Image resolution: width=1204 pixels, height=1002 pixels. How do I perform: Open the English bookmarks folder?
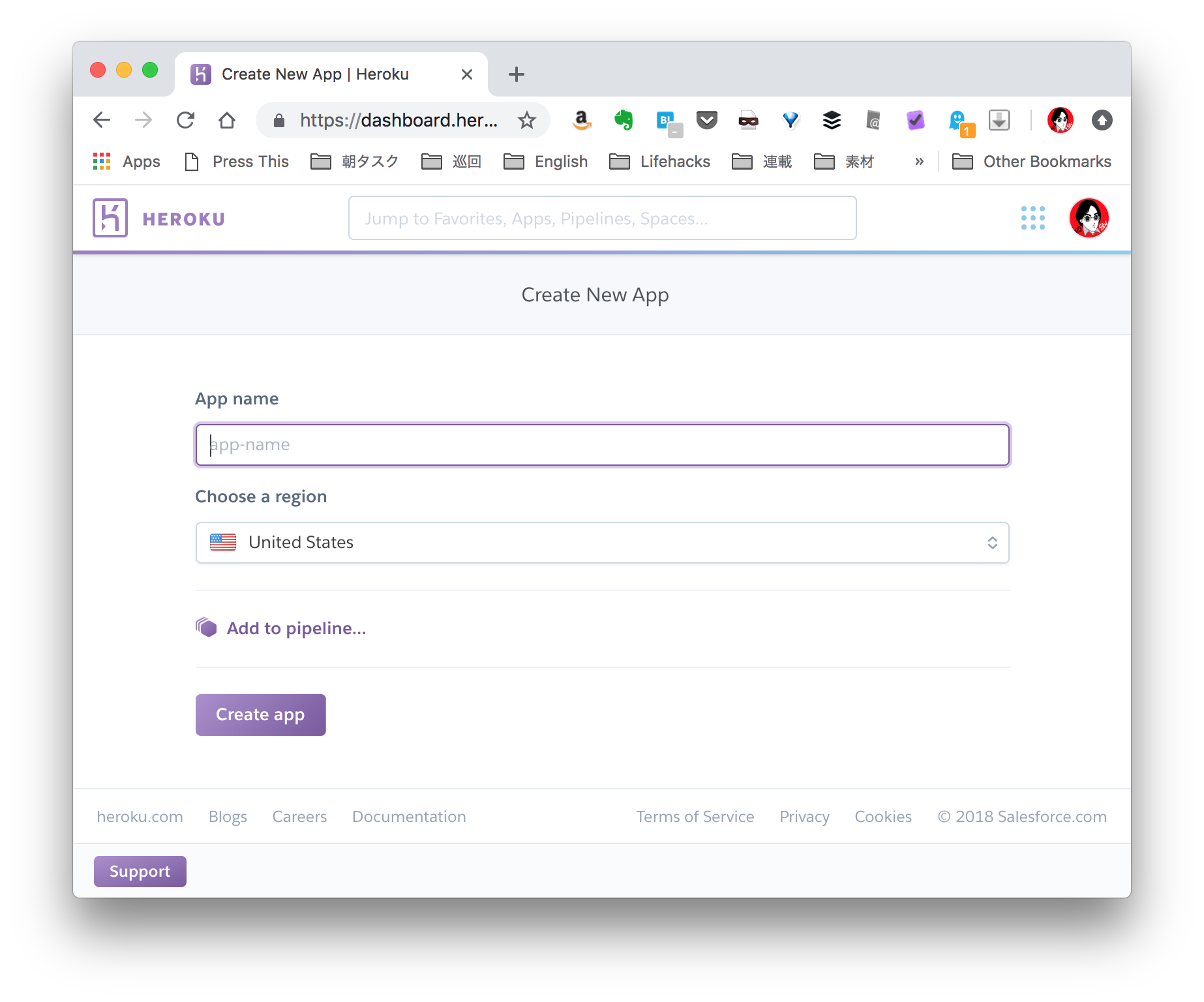545,161
